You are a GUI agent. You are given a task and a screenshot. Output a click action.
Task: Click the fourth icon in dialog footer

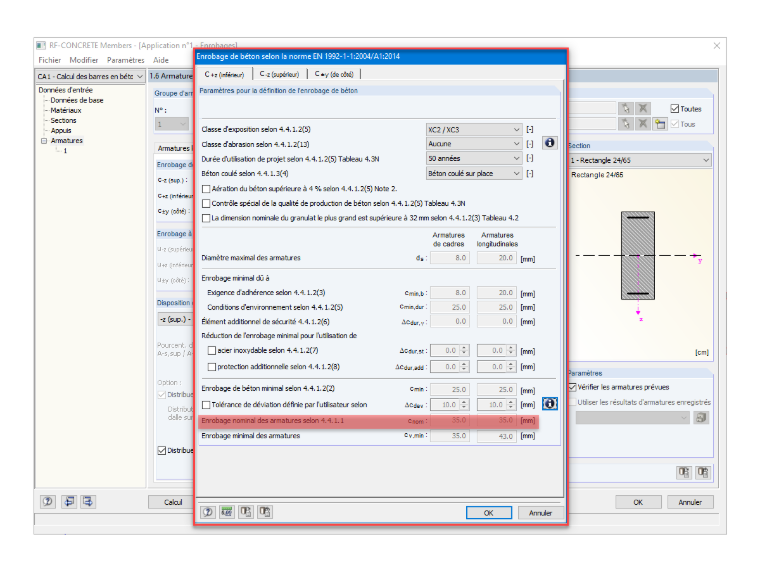click(x=265, y=512)
